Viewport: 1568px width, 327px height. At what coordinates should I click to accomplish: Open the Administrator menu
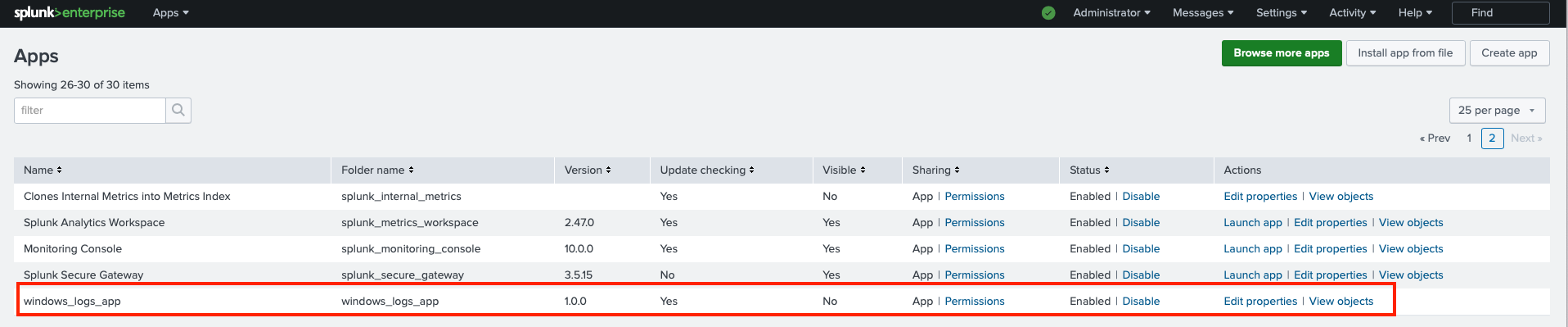coord(1111,12)
